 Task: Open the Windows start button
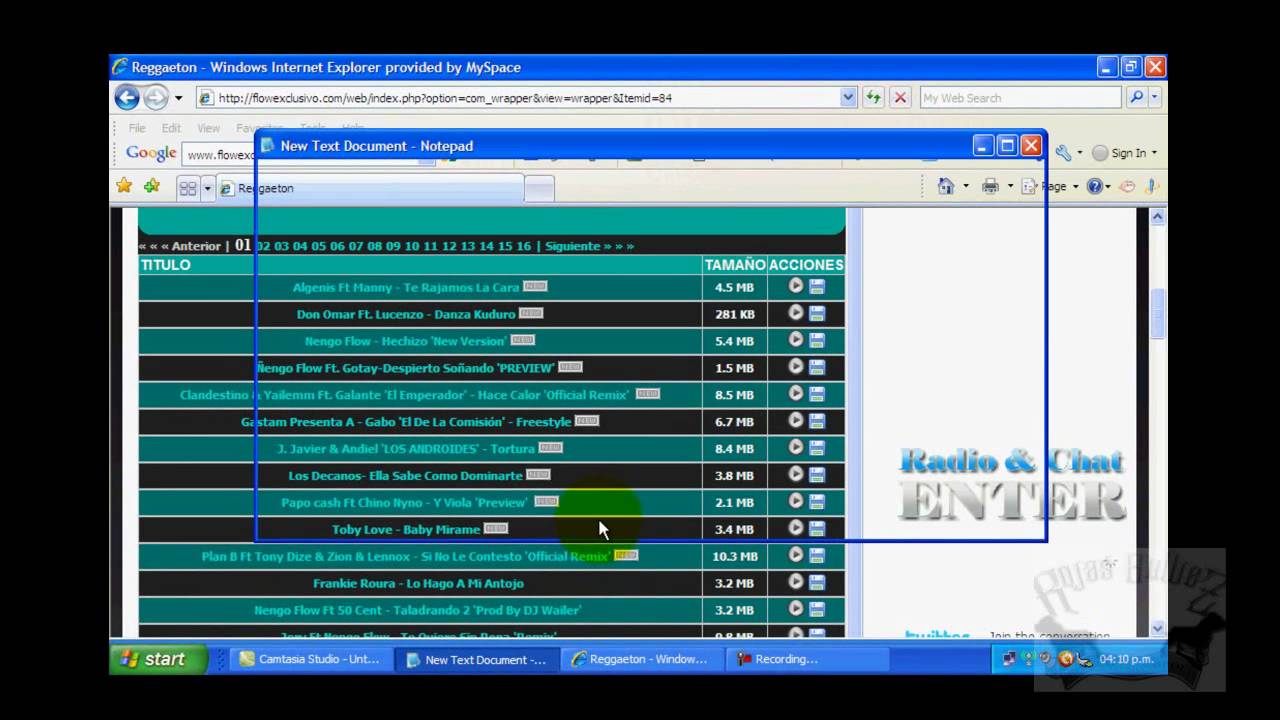158,659
